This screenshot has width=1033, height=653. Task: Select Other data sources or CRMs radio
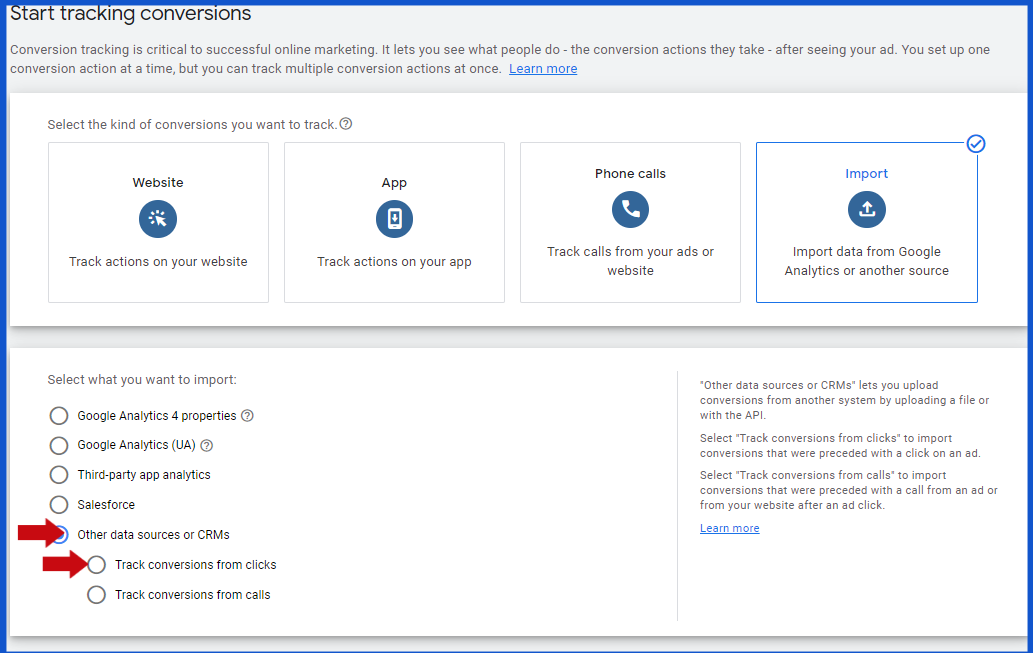pos(60,534)
